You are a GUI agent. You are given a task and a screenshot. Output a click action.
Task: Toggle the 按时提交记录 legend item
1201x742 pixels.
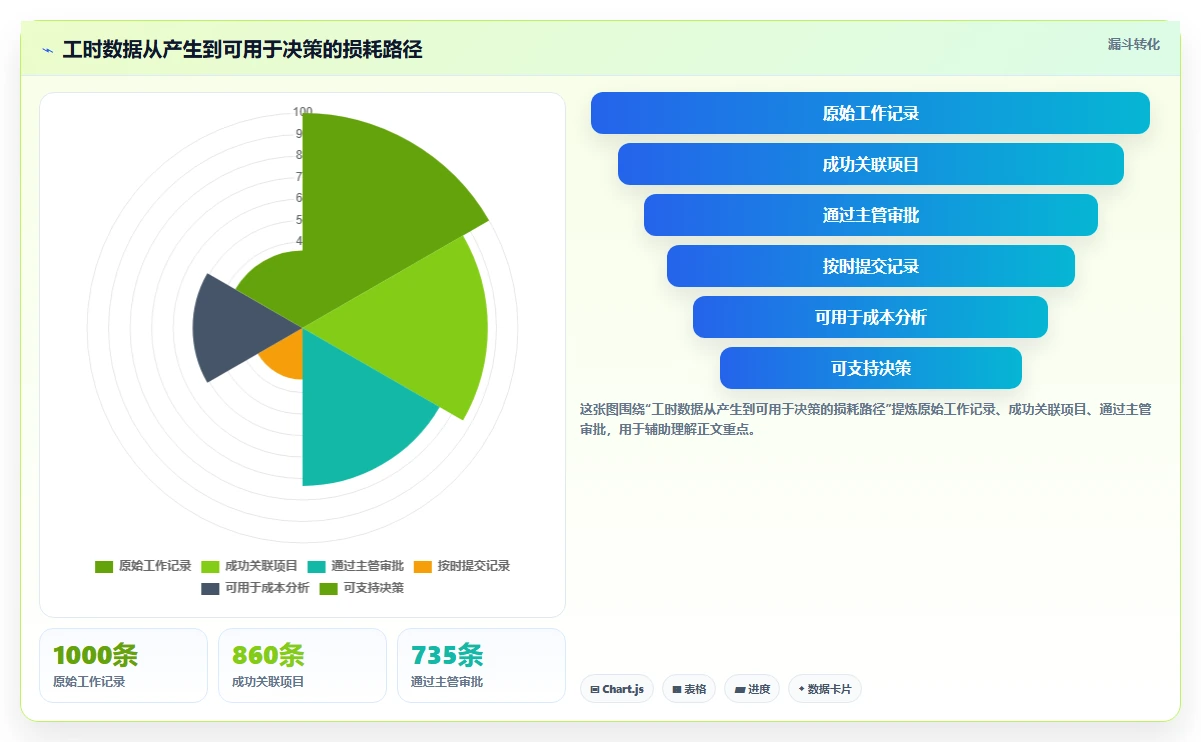(x=461, y=566)
